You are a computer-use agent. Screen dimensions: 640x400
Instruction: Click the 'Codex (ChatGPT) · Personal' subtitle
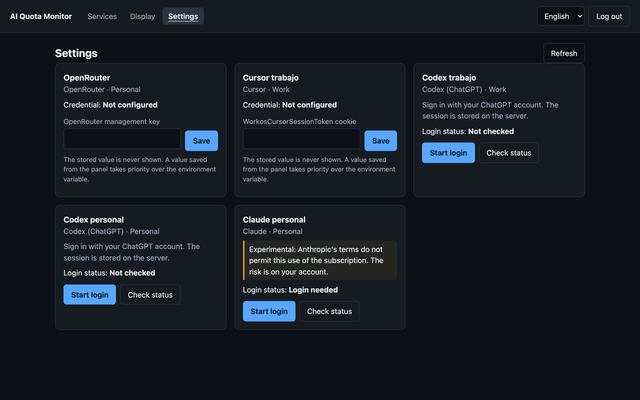point(111,231)
